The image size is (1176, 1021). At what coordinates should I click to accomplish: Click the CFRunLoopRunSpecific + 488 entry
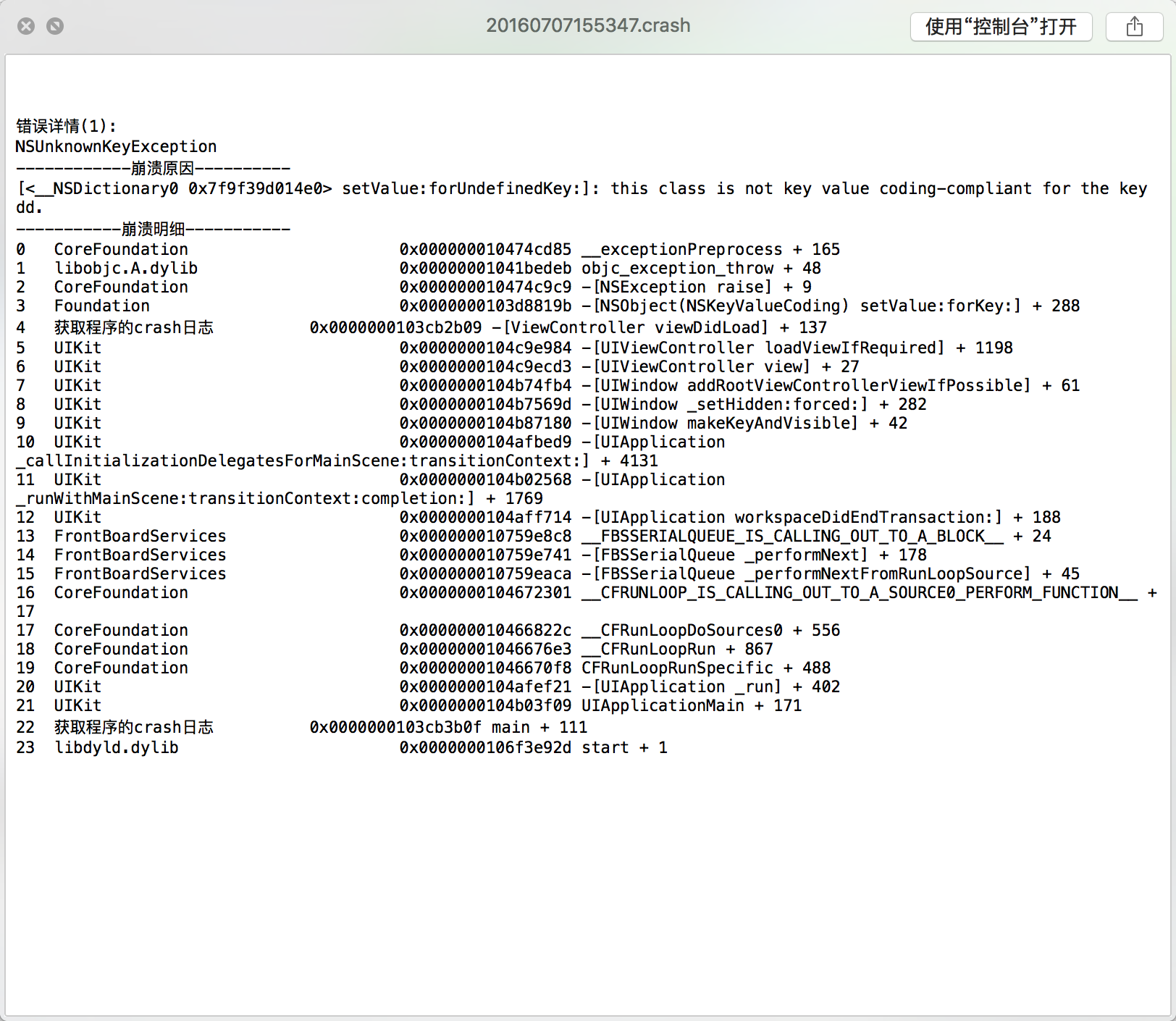[x=706, y=668]
